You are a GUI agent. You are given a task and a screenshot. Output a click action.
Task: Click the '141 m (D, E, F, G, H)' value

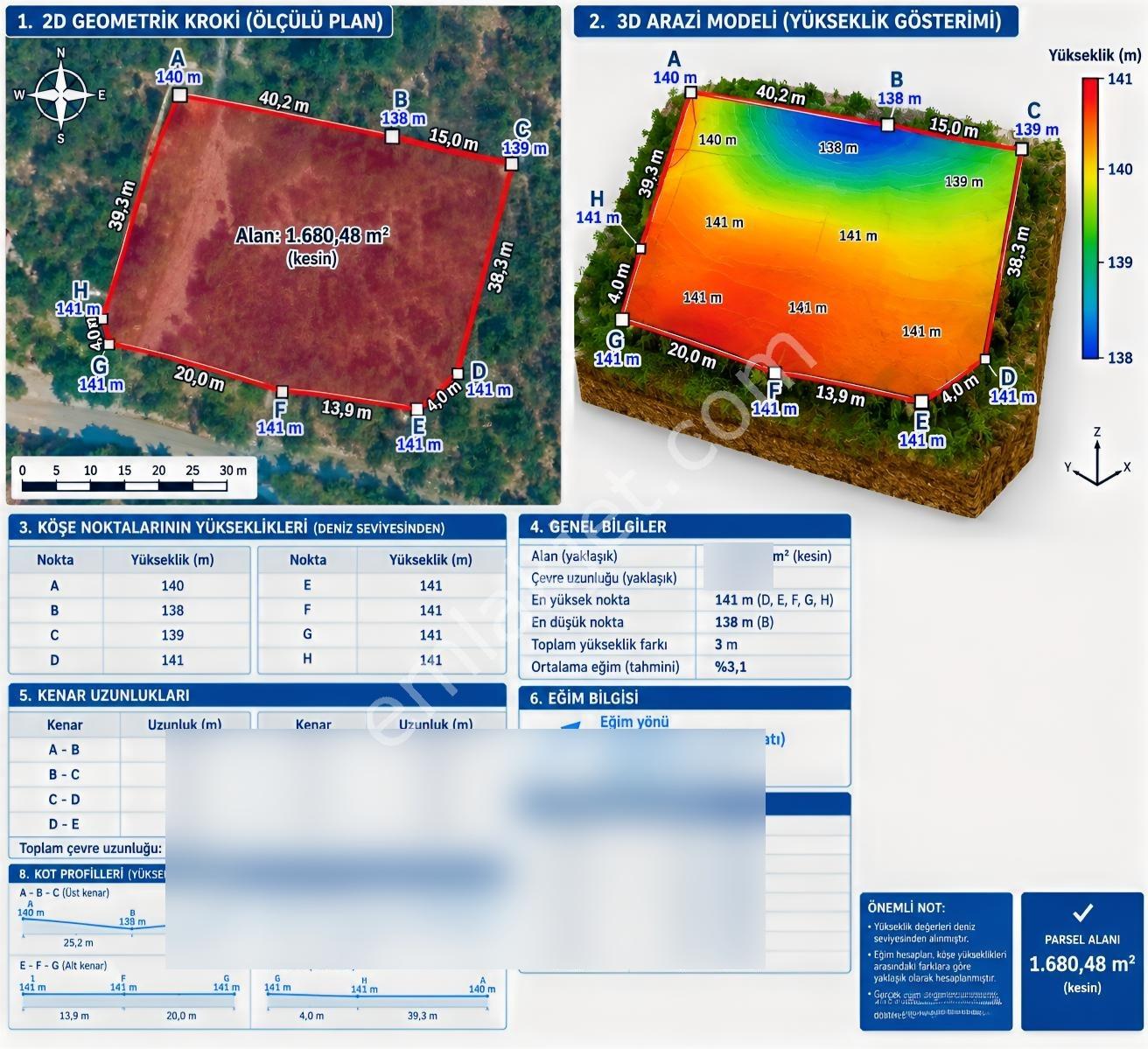[773, 600]
